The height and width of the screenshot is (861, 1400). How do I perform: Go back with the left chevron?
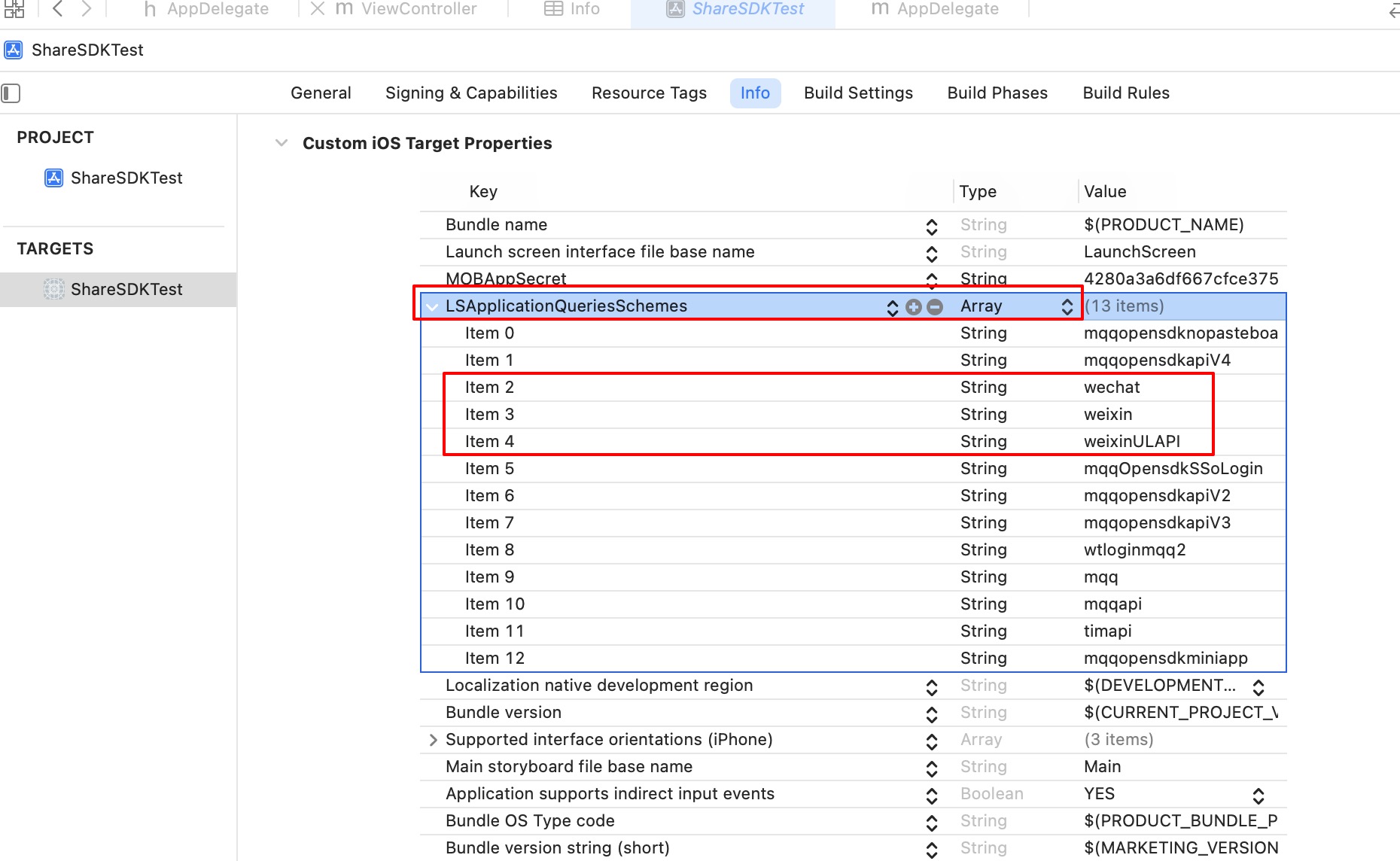[58, 9]
